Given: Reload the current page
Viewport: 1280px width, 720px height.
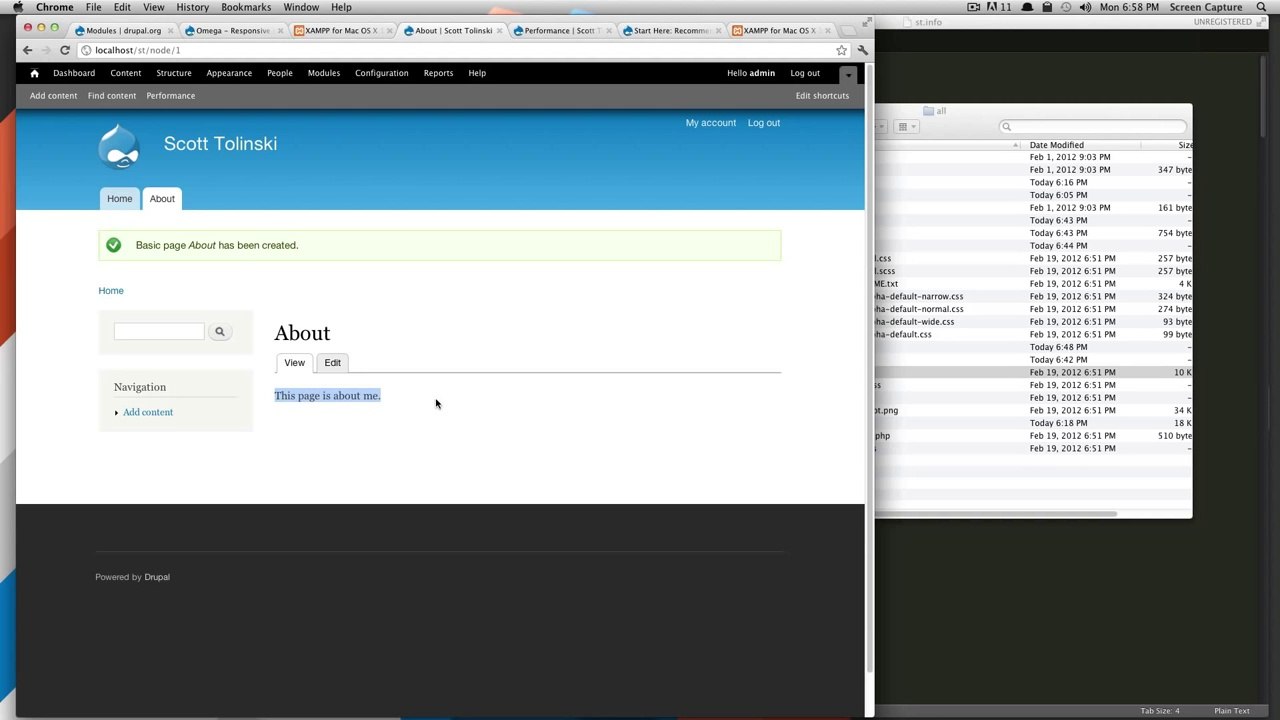Looking at the screenshot, I should pyautogui.click(x=65, y=50).
